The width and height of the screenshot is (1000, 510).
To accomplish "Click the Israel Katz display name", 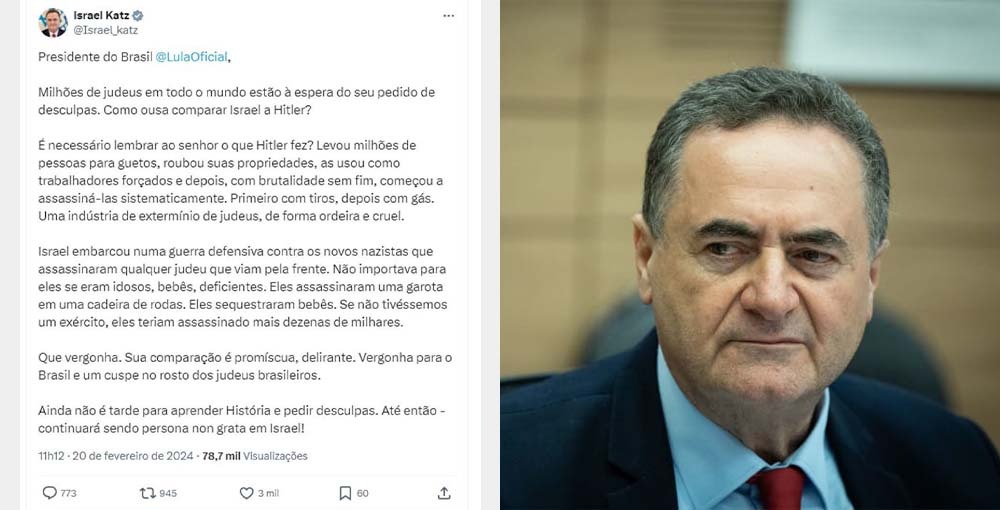I will click(101, 15).
